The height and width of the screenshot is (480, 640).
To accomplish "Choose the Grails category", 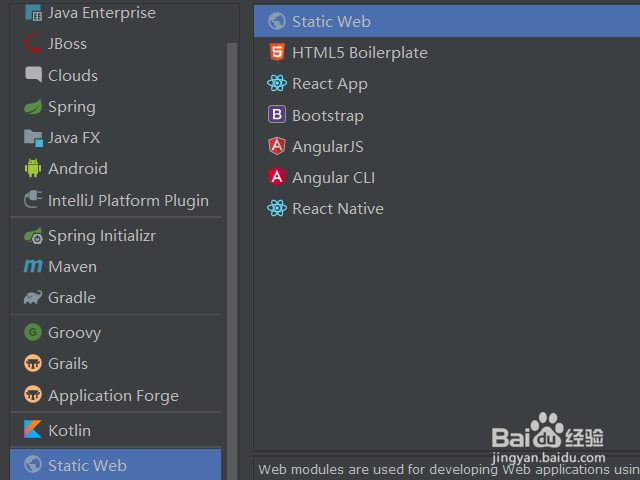I will click(68, 364).
